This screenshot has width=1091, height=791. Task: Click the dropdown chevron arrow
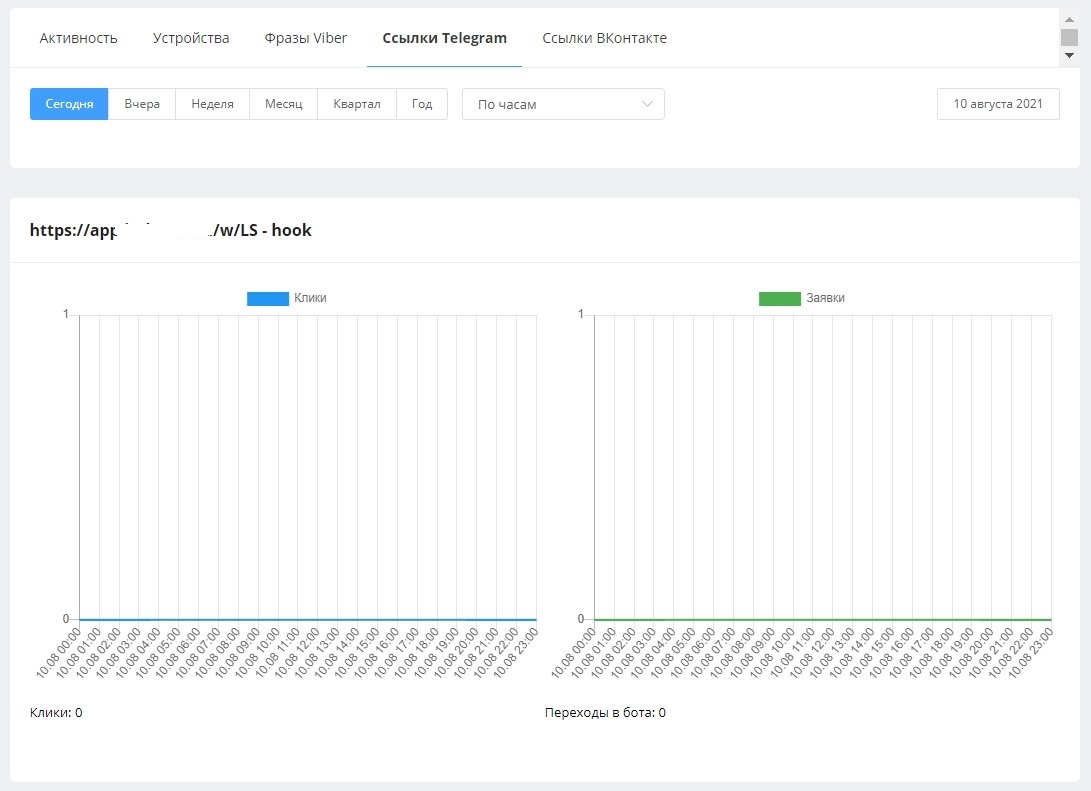(647, 104)
